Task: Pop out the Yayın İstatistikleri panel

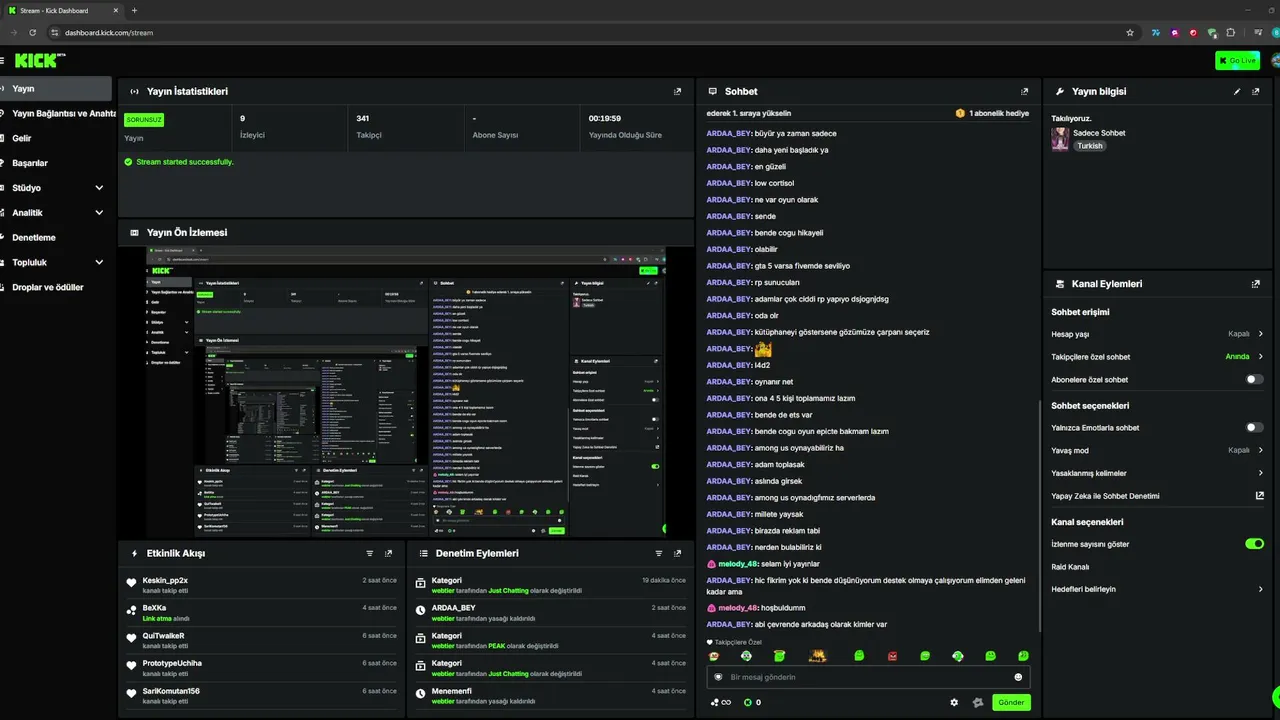Action: tap(677, 91)
